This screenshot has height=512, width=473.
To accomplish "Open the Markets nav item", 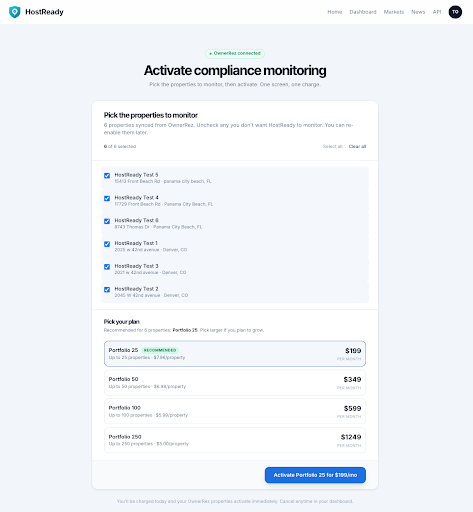I will (394, 12).
